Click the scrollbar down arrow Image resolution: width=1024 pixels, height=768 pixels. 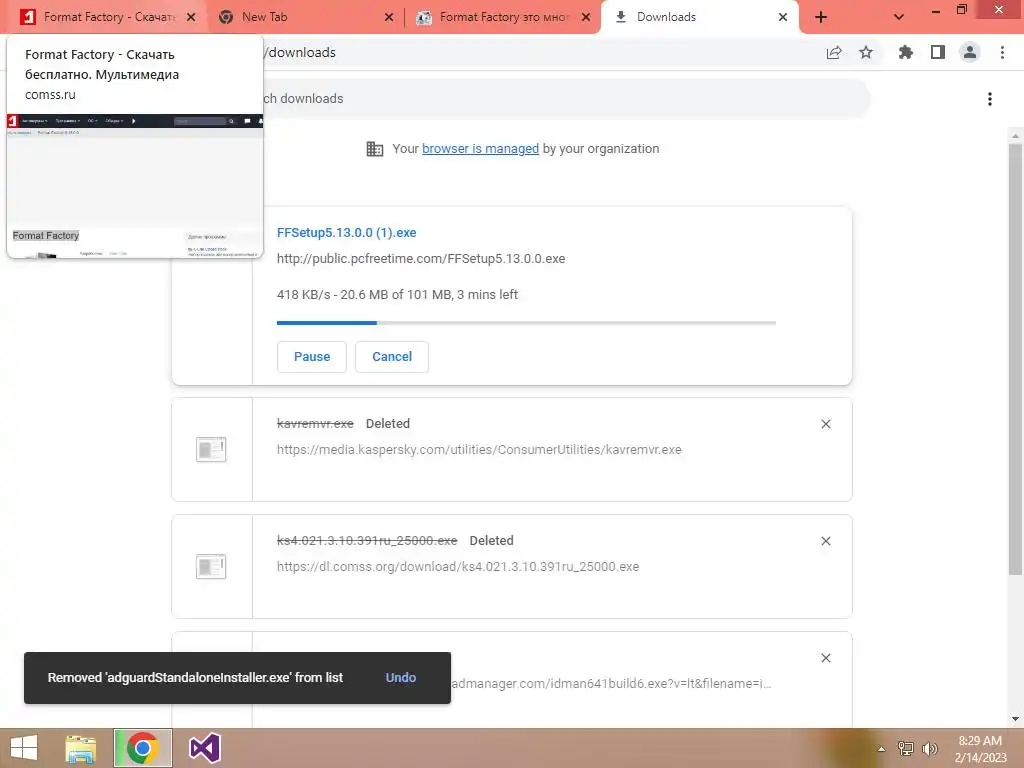tap(1015, 719)
